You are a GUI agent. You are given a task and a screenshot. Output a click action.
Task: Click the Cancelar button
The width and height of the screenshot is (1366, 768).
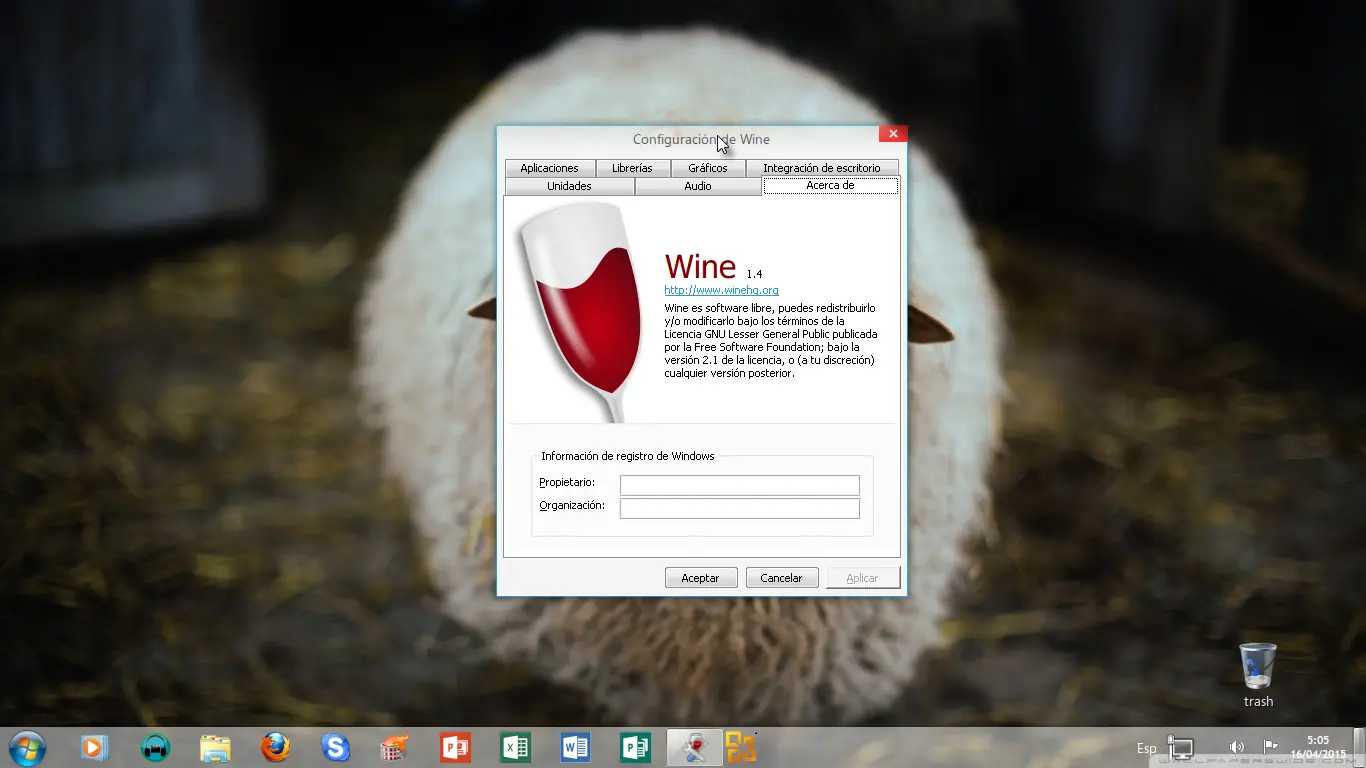pos(782,578)
